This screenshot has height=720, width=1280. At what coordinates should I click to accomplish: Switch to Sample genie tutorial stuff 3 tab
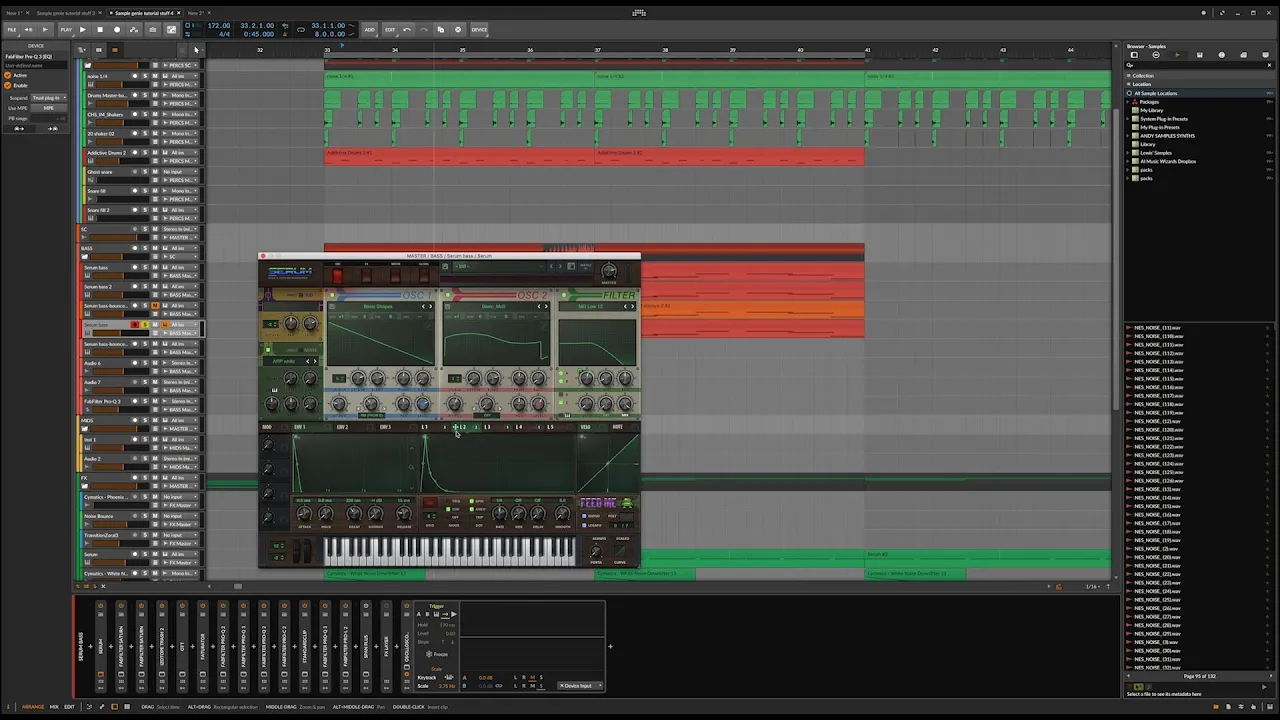tap(66, 13)
